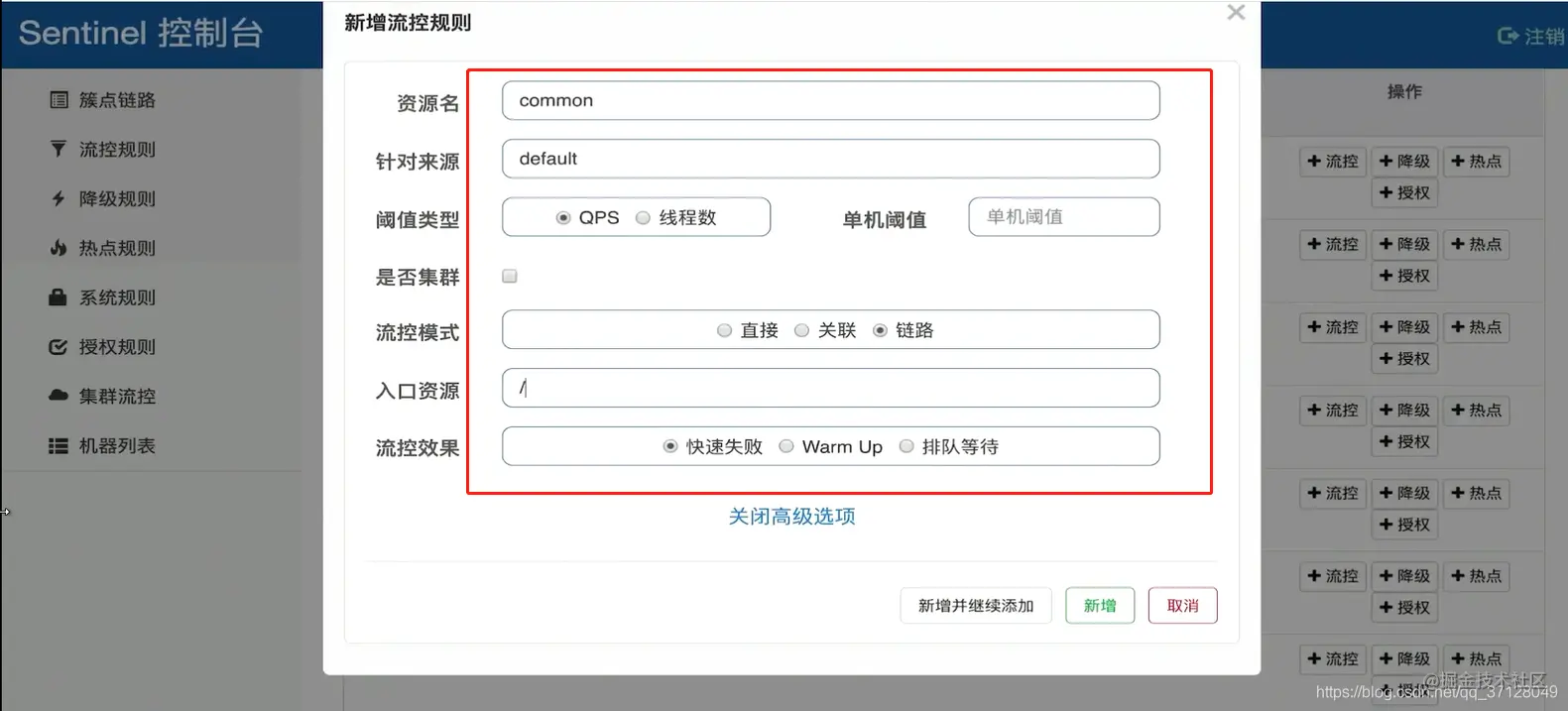Click +授权 button in second table row
The width and height of the screenshot is (1568, 711).
(x=1404, y=276)
